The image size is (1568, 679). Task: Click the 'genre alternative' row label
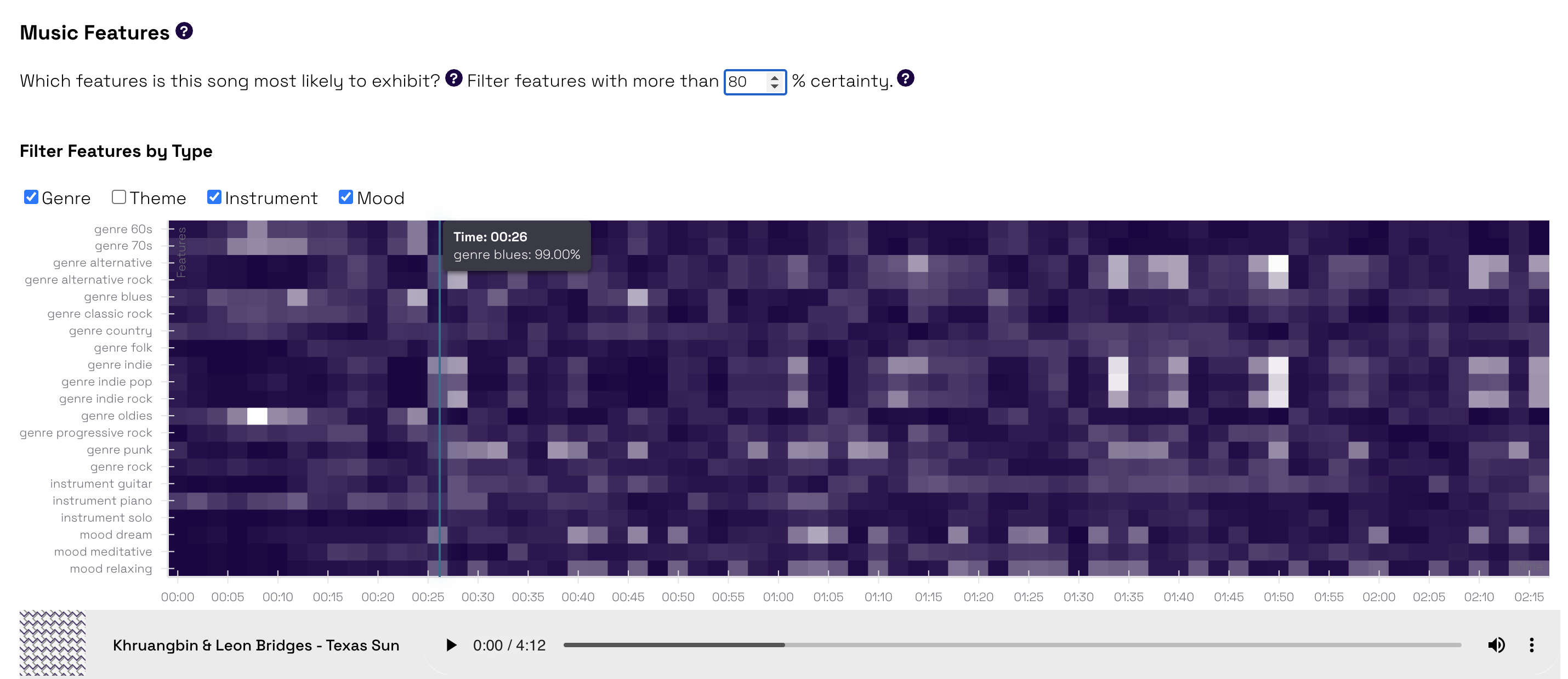[x=103, y=263]
